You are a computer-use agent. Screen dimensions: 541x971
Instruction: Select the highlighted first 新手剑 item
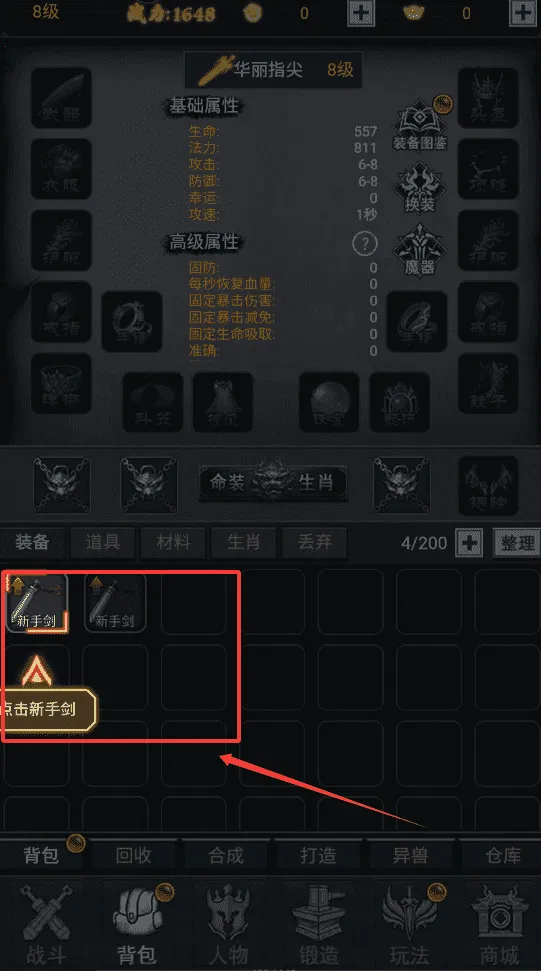click(37, 601)
